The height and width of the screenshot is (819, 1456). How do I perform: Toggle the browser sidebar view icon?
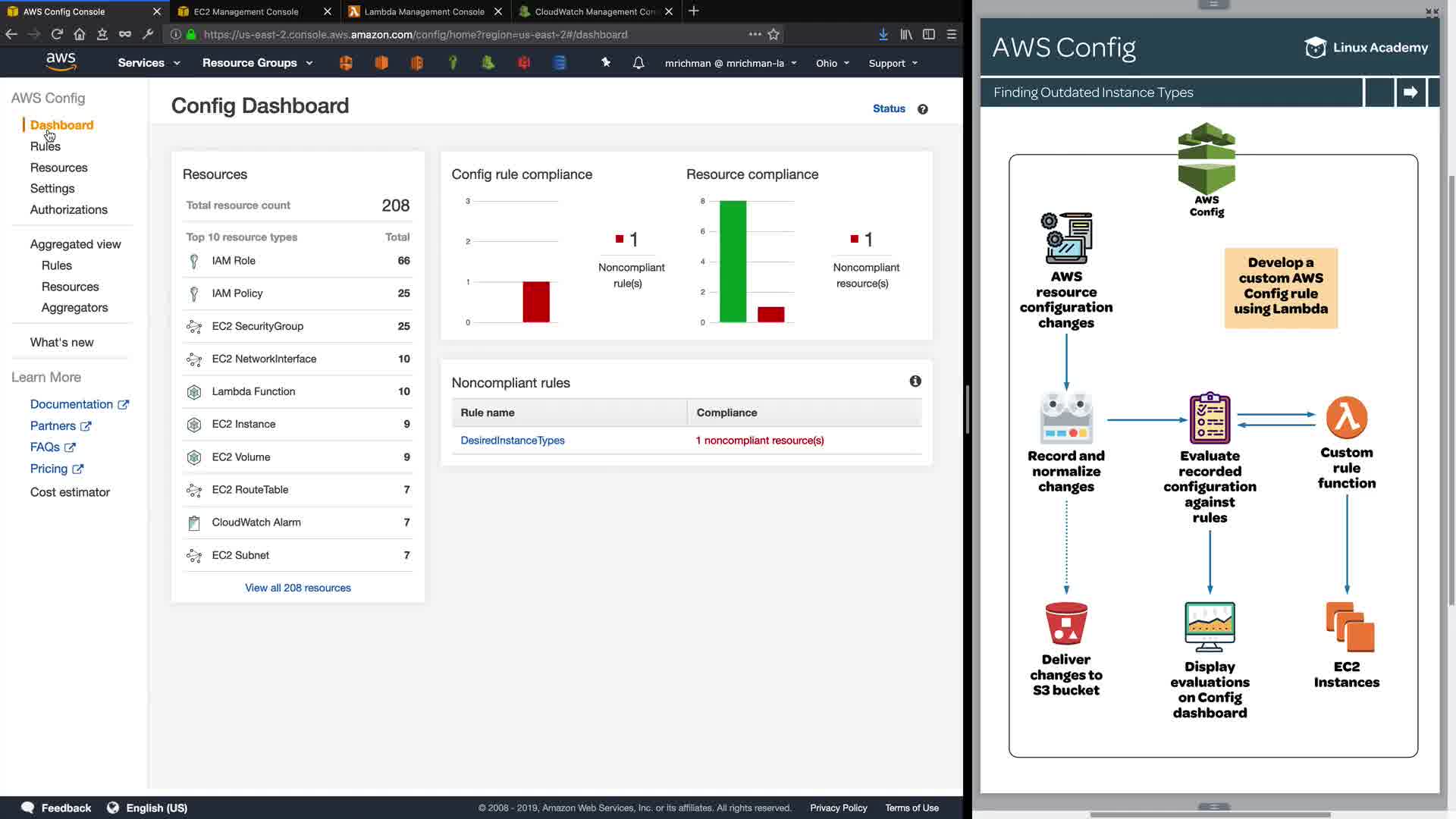[x=929, y=34]
